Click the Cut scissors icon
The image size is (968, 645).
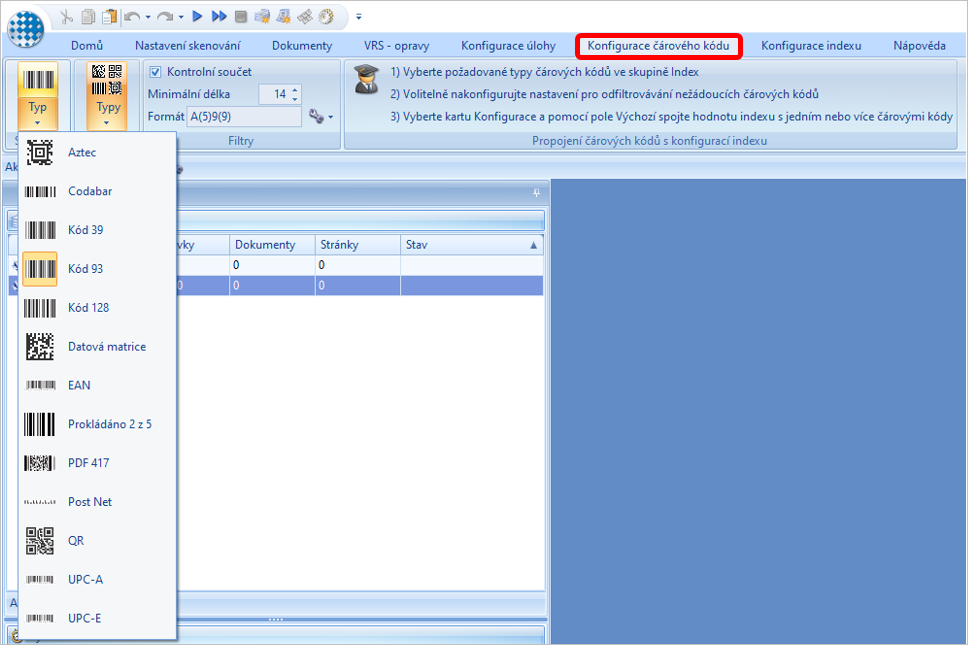click(67, 17)
